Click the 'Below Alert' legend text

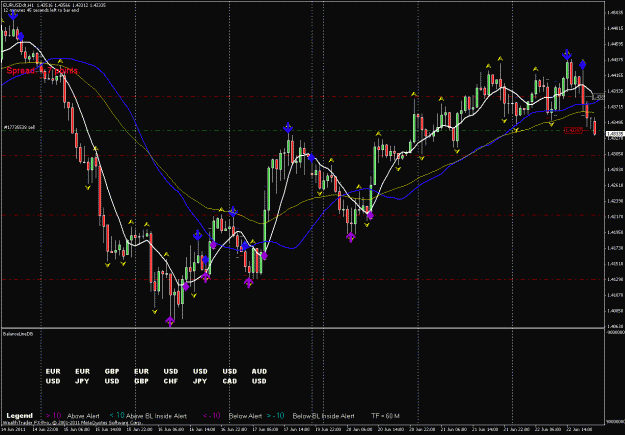(x=245, y=416)
